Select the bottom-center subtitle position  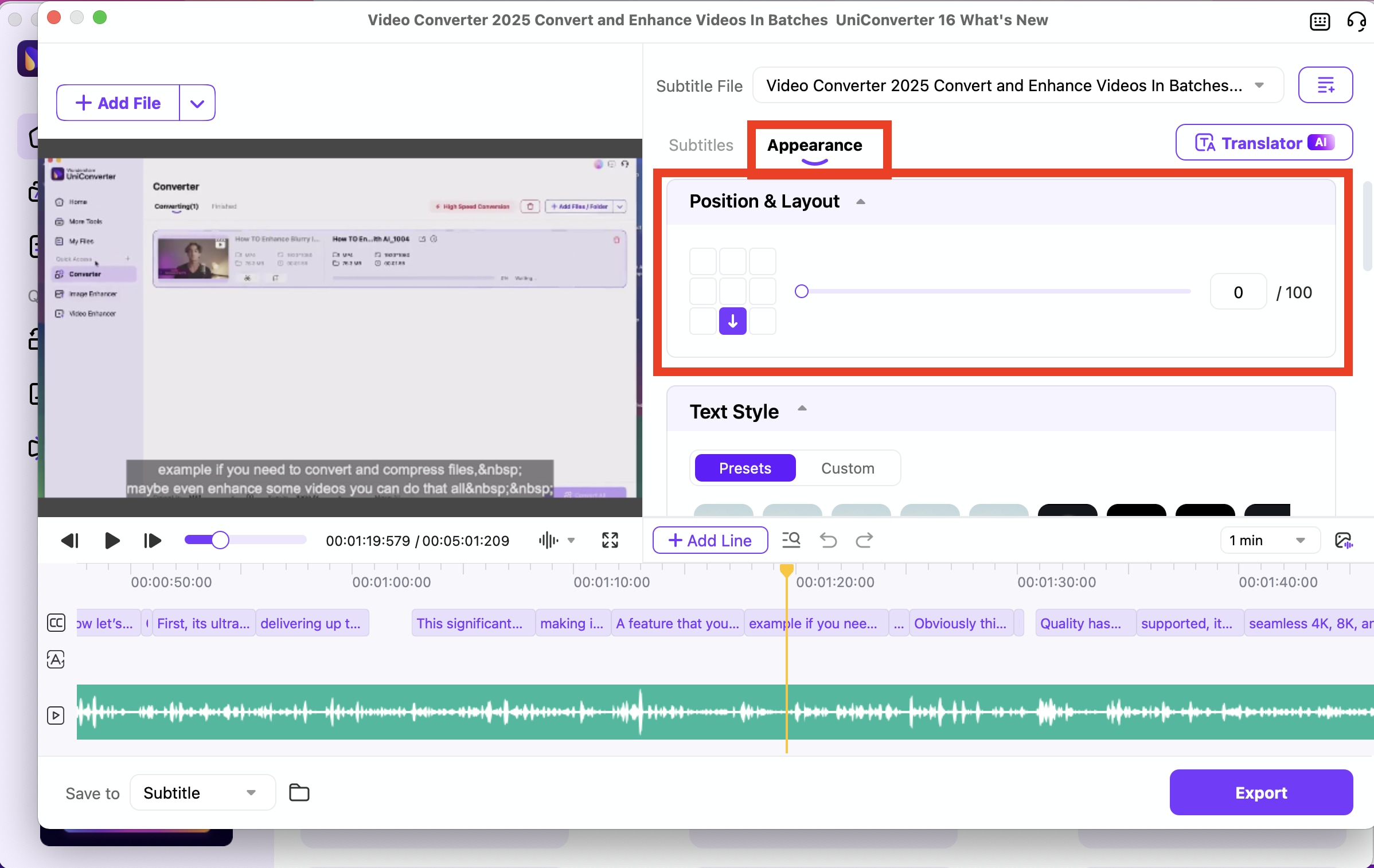pyautogui.click(x=732, y=321)
